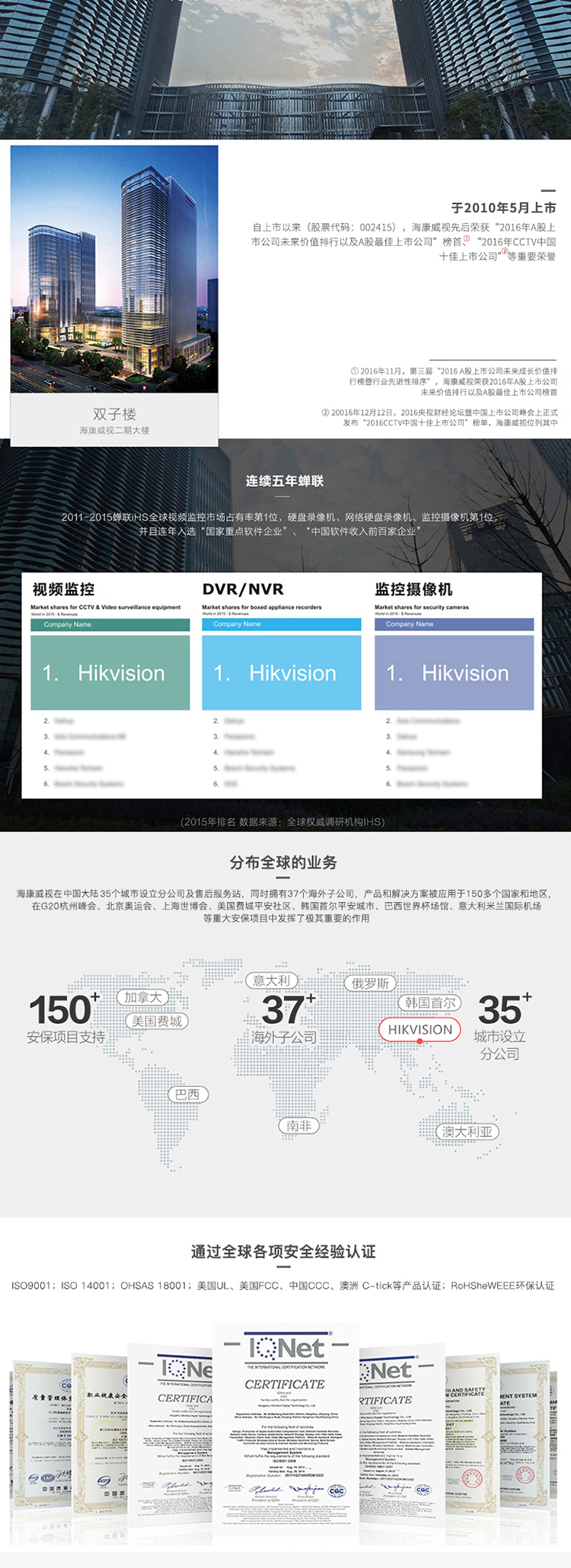Image resolution: width=571 pixels, height=1568 pixels.
Task: Click the CQC seal on center certificate
Action: click(x=336, y=1490)
